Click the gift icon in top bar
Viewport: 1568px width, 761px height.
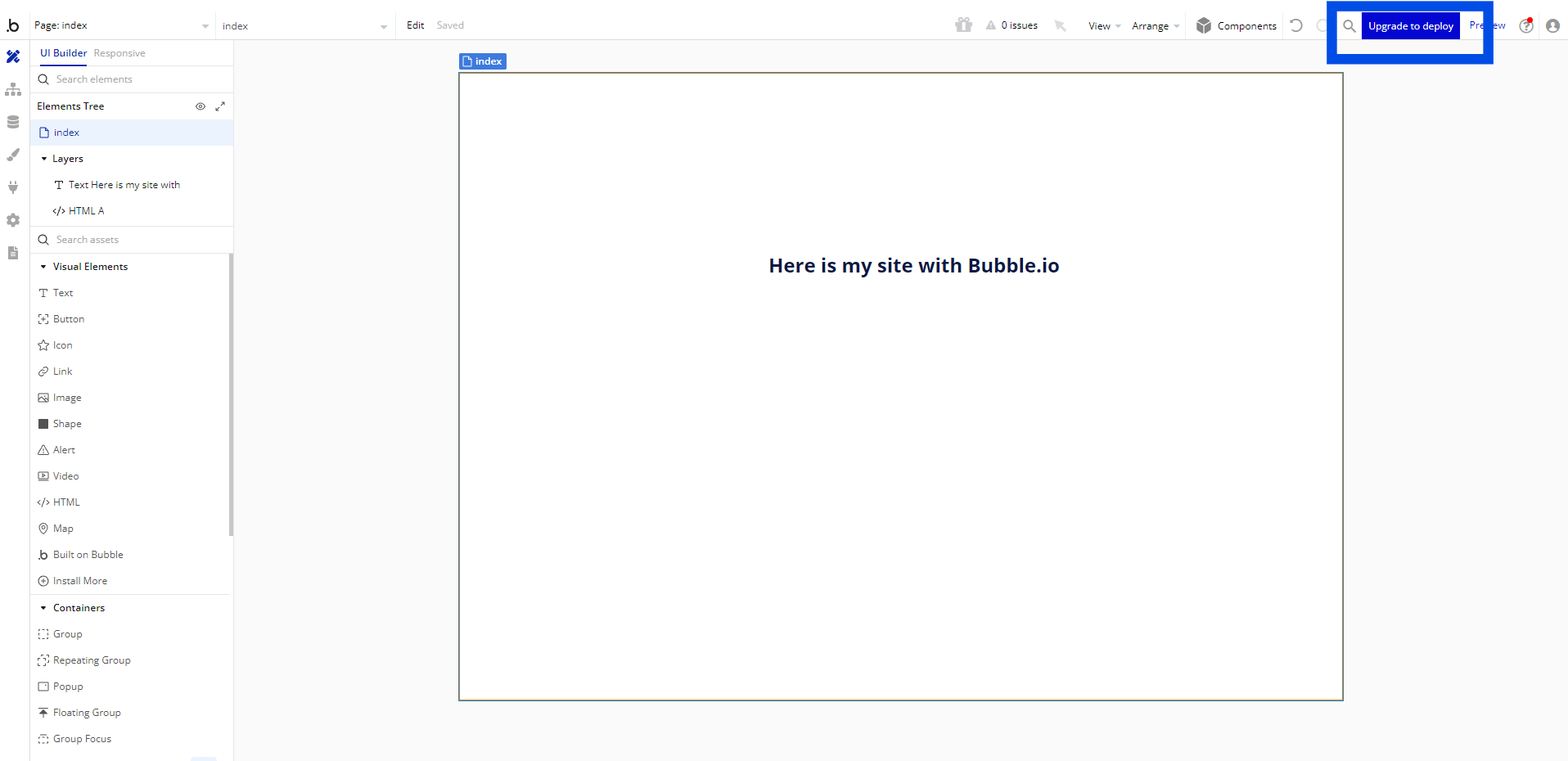[x=963, y=25]
